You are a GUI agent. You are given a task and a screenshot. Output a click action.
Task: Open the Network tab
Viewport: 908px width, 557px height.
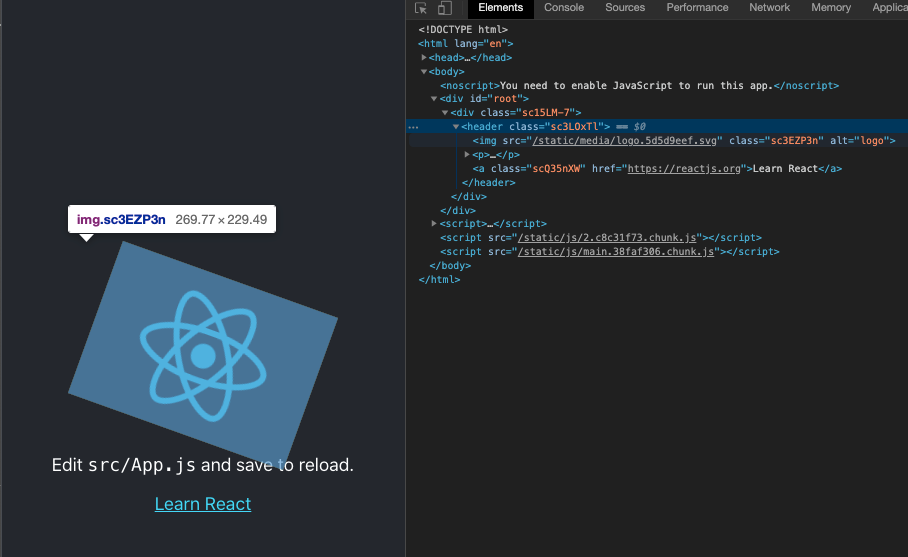pyautogui.click(x=769, y=8)
